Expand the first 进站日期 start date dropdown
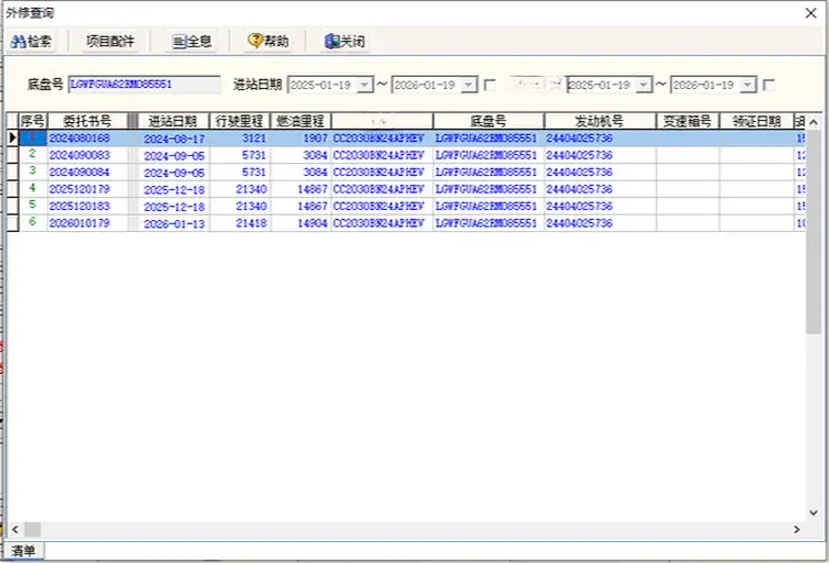 click(x=364, y=85)
